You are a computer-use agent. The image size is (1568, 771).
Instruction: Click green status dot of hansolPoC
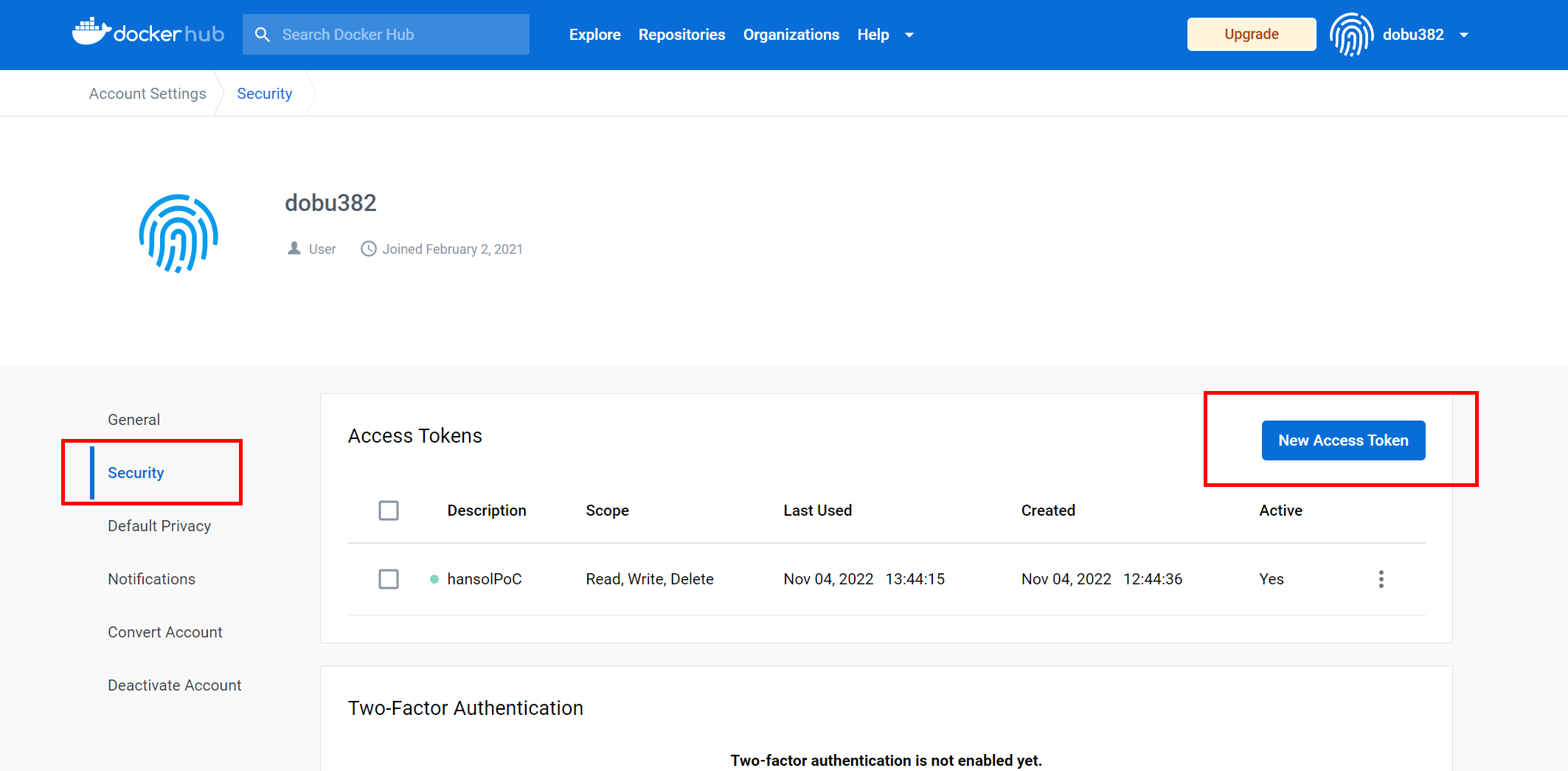tap(434, 579)
